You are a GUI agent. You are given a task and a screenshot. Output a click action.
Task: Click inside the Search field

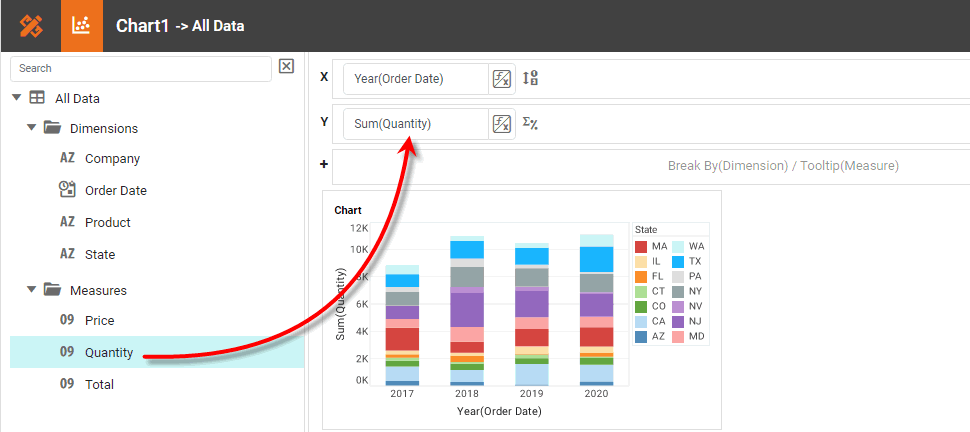(140, 68)
